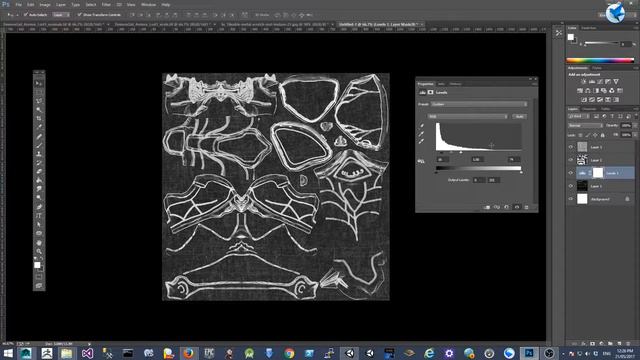
Task: Select the Crop tool
Action: (39, 118)
